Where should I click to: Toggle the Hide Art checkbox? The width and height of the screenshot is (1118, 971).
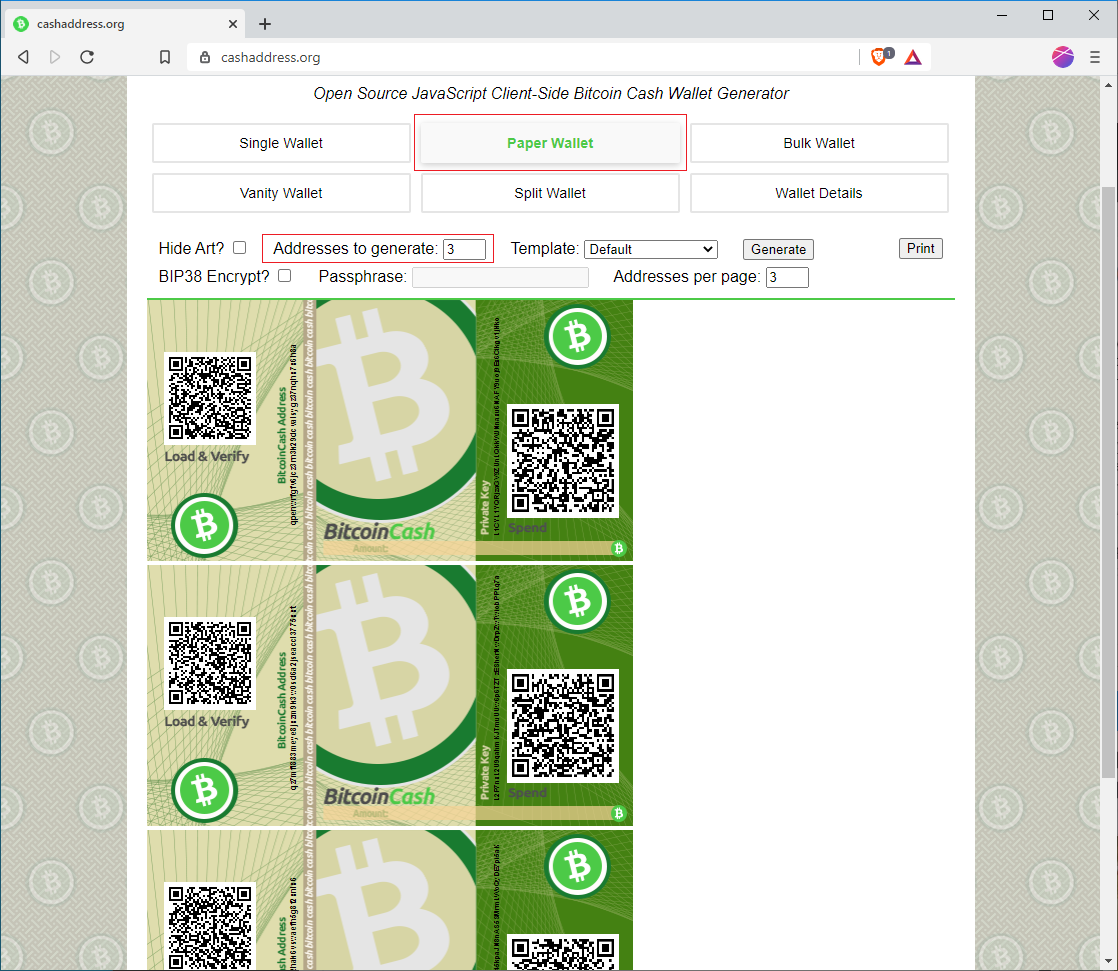pyautogui.click(x=240, y=247)
